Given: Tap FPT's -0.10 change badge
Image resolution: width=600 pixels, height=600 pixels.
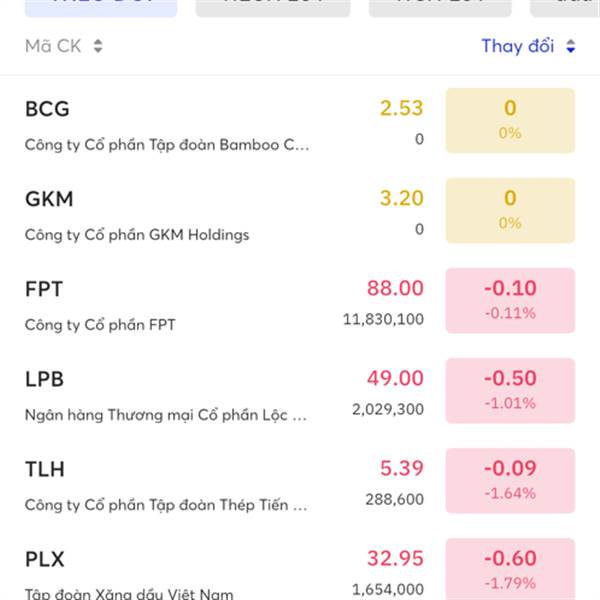Looking at the screenshot, I should point(510,300).
